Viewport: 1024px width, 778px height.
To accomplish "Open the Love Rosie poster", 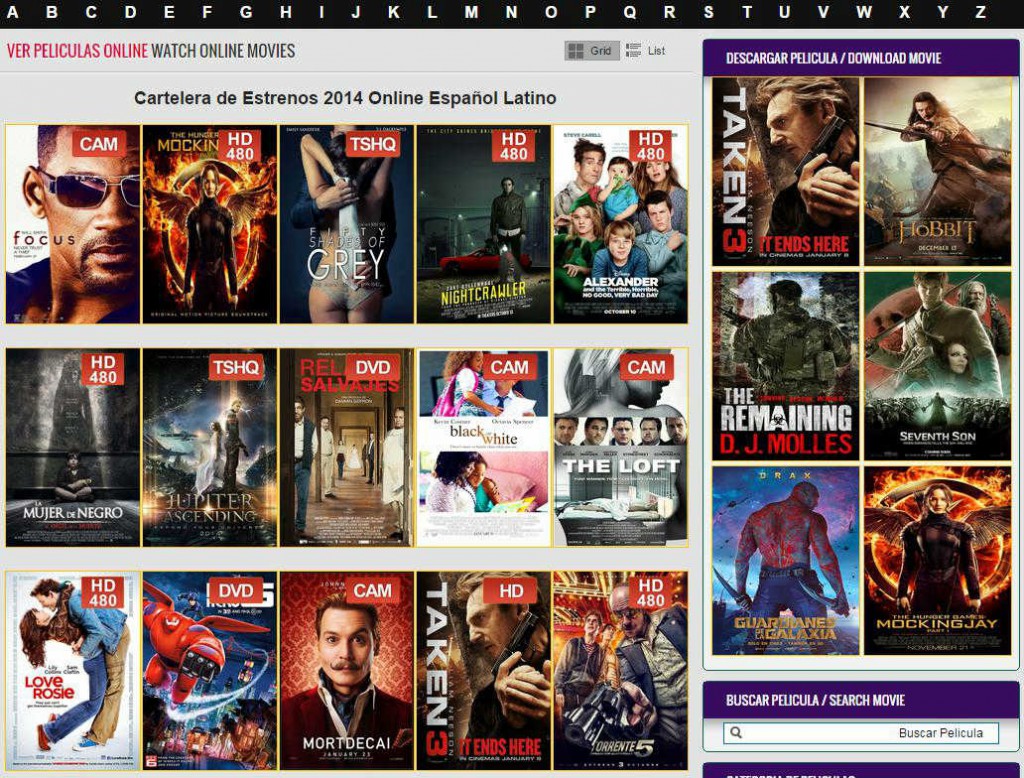I will tap(72, 671).
